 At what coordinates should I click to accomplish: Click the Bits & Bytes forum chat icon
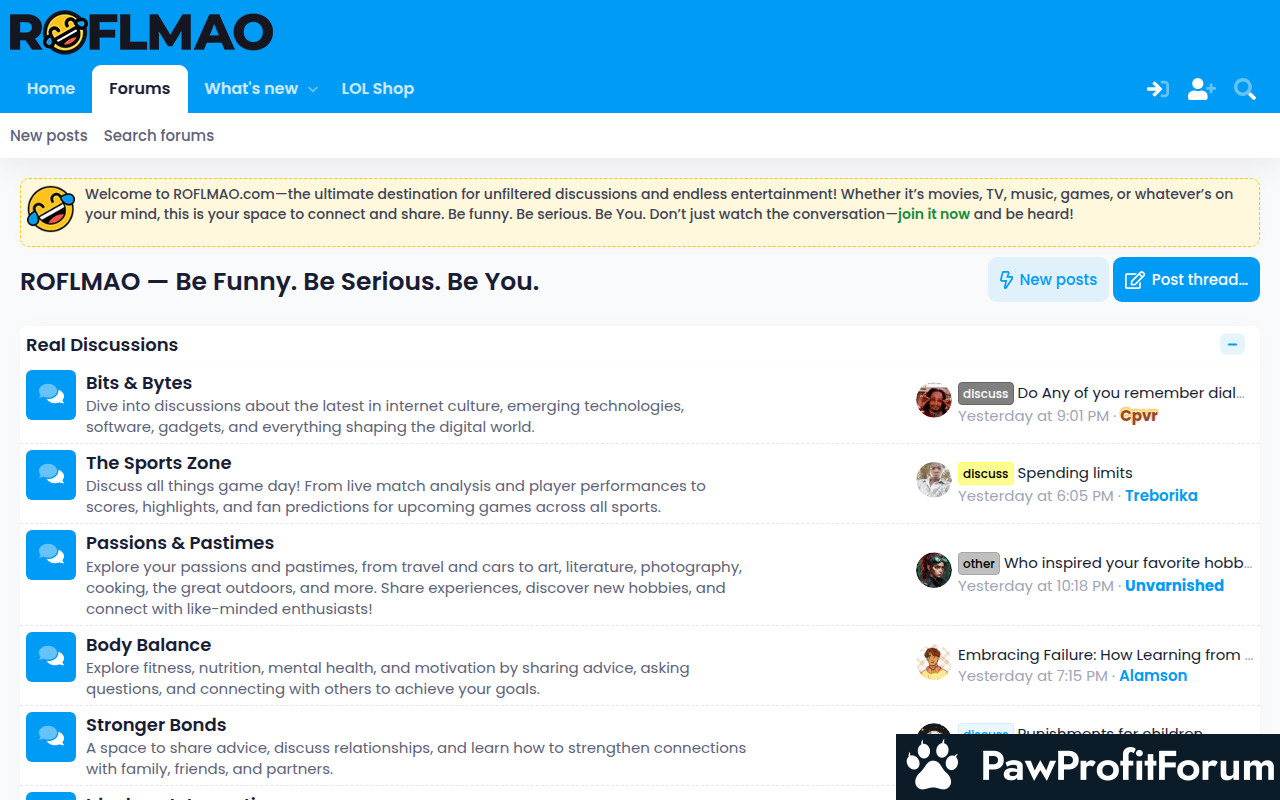click(x=51, y=395)
